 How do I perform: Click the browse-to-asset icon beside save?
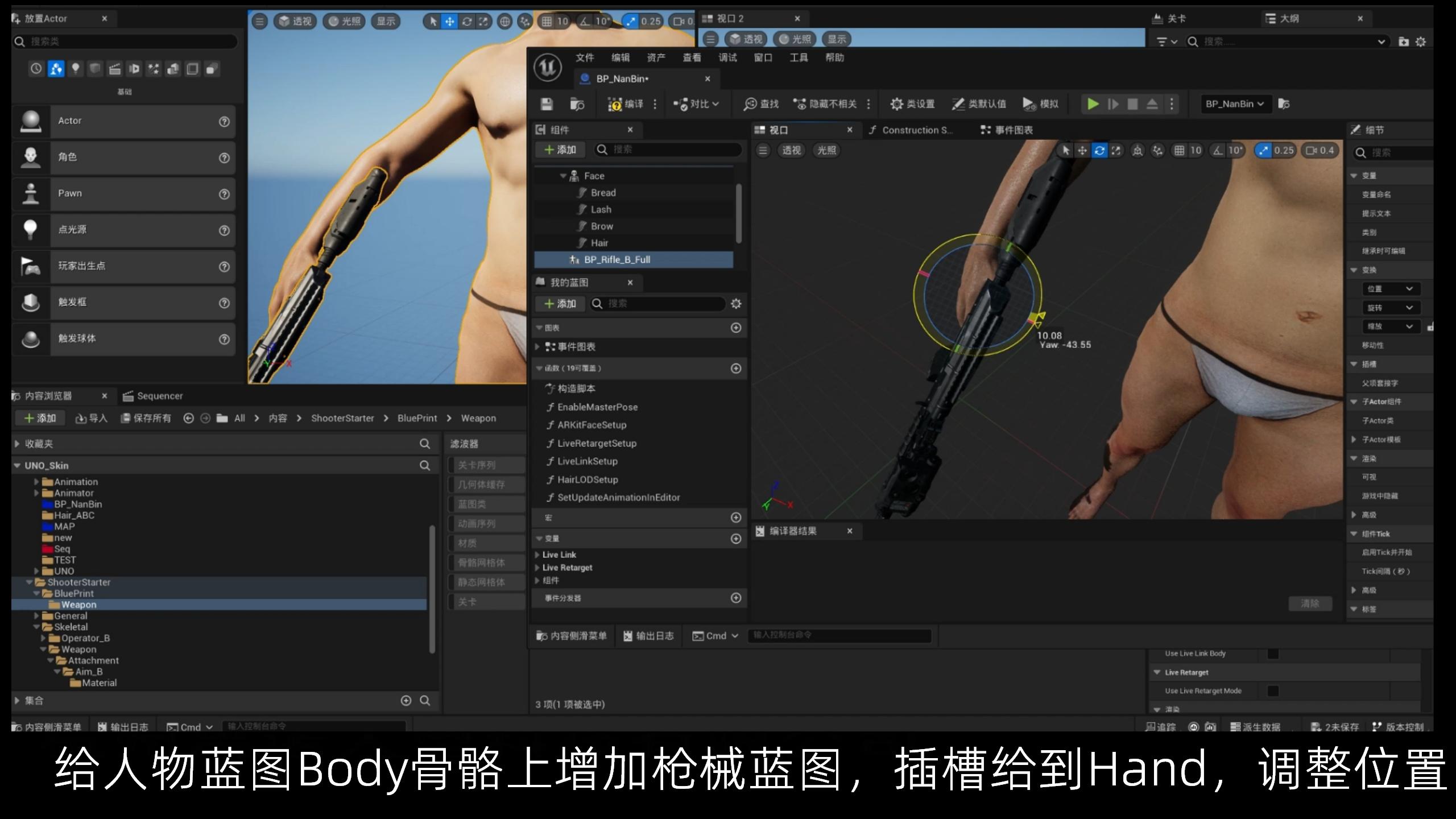(577, 104)
